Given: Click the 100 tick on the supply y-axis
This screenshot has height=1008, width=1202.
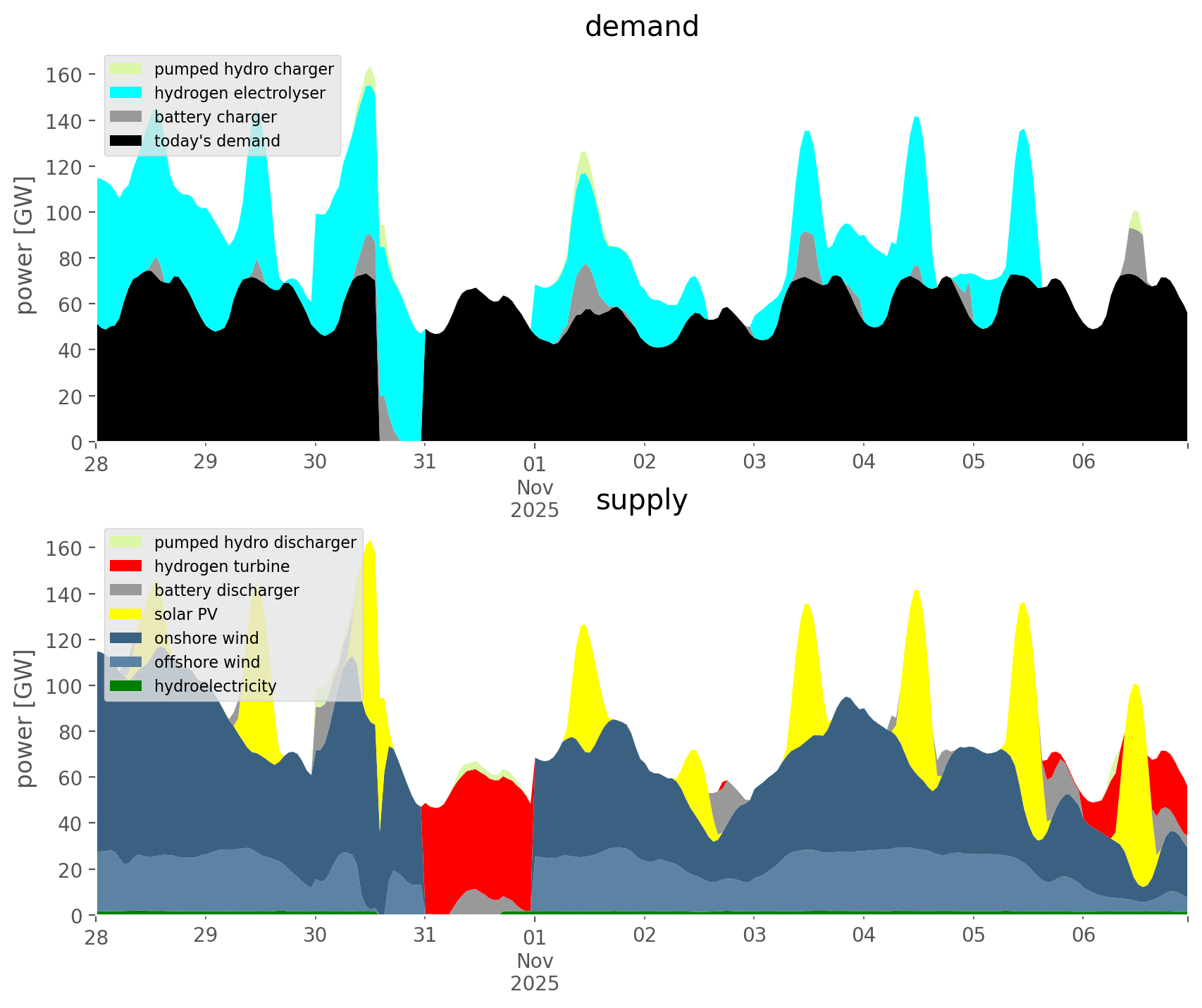Looking at the screenshot, I should 63,686.
